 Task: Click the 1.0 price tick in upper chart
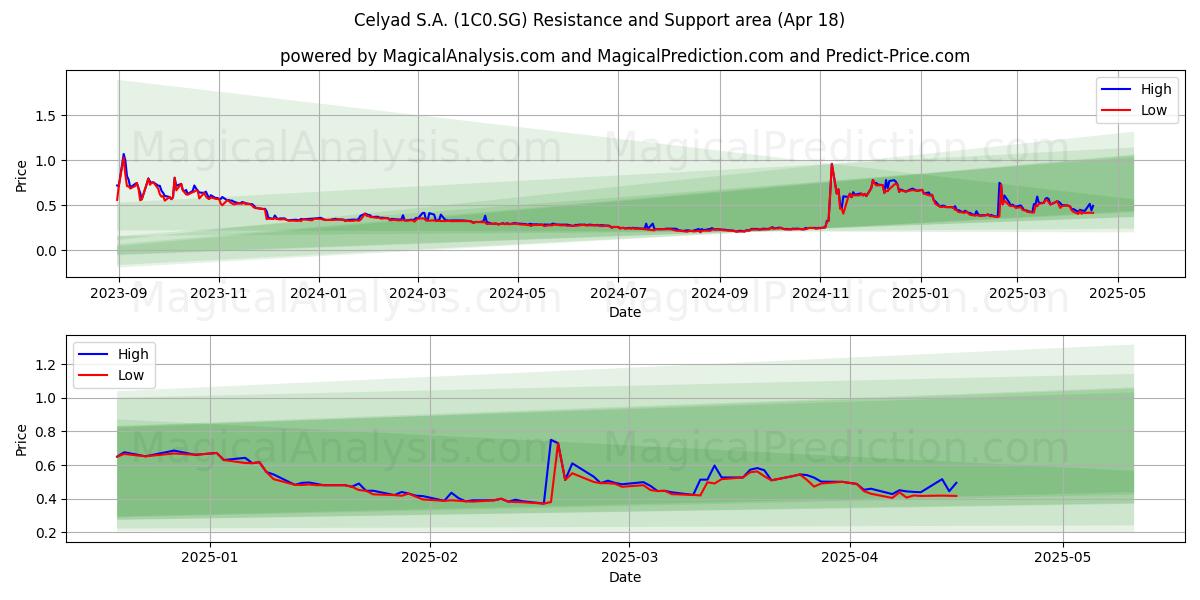pyautogui.click(x=48, y=161)
